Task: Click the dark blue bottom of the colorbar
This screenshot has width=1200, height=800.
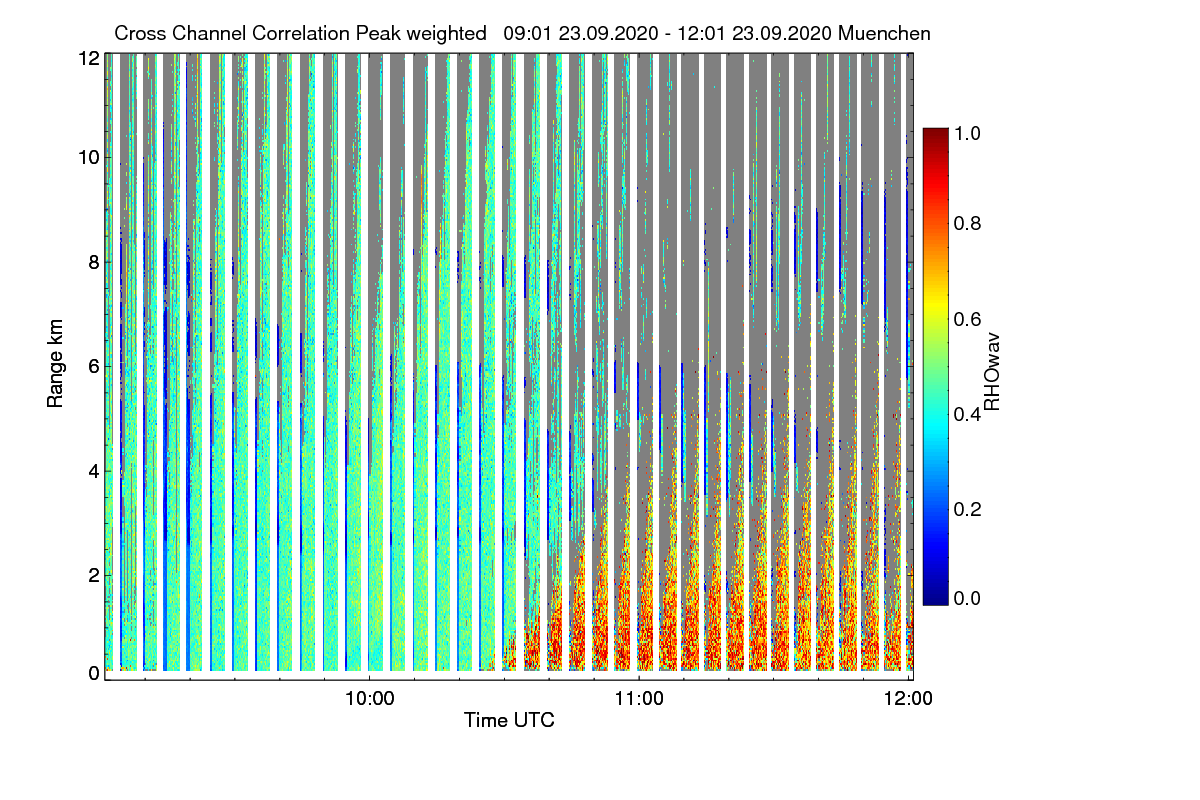Action: tap(935, 596)
